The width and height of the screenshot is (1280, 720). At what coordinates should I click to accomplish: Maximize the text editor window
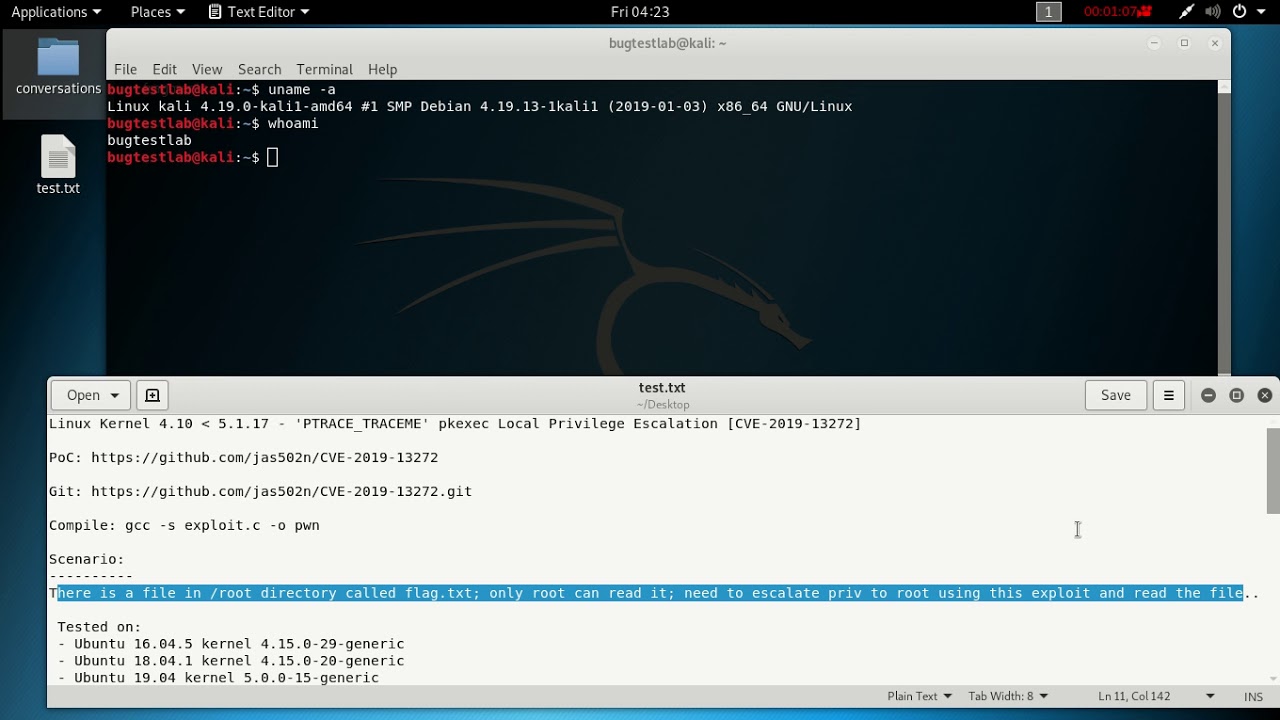point(1236,395)
